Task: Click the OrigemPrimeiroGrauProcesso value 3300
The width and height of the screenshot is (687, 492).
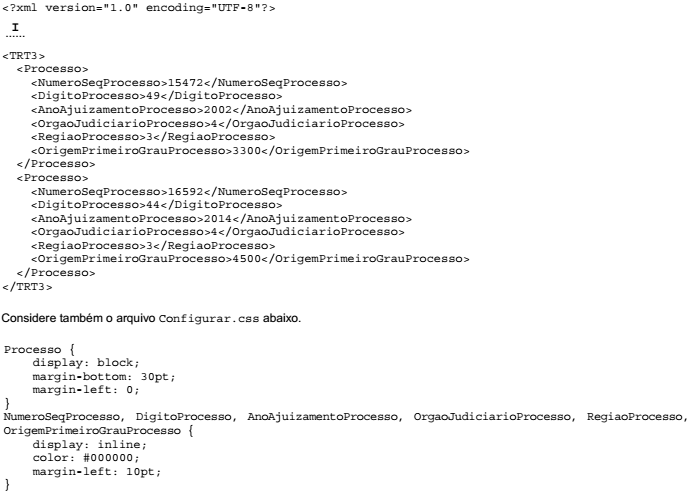Action: point(247,151)
